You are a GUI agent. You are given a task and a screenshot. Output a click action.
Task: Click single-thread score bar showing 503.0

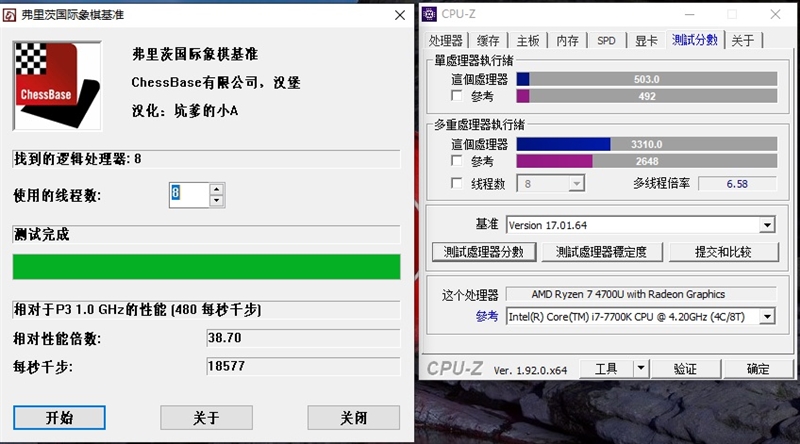pyautogui.click(x=647, y=79)
